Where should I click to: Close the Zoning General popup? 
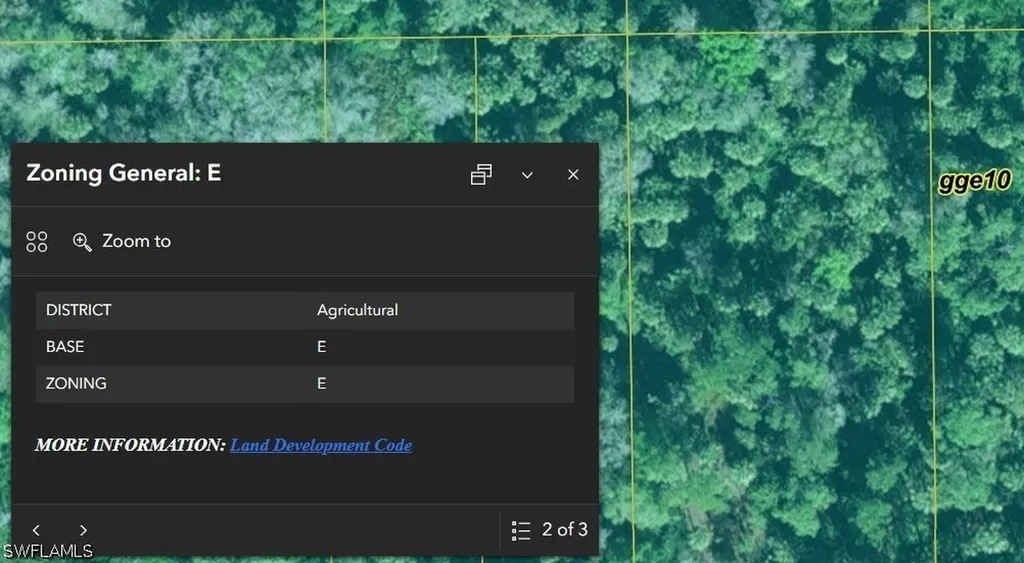tap(573, 174)
